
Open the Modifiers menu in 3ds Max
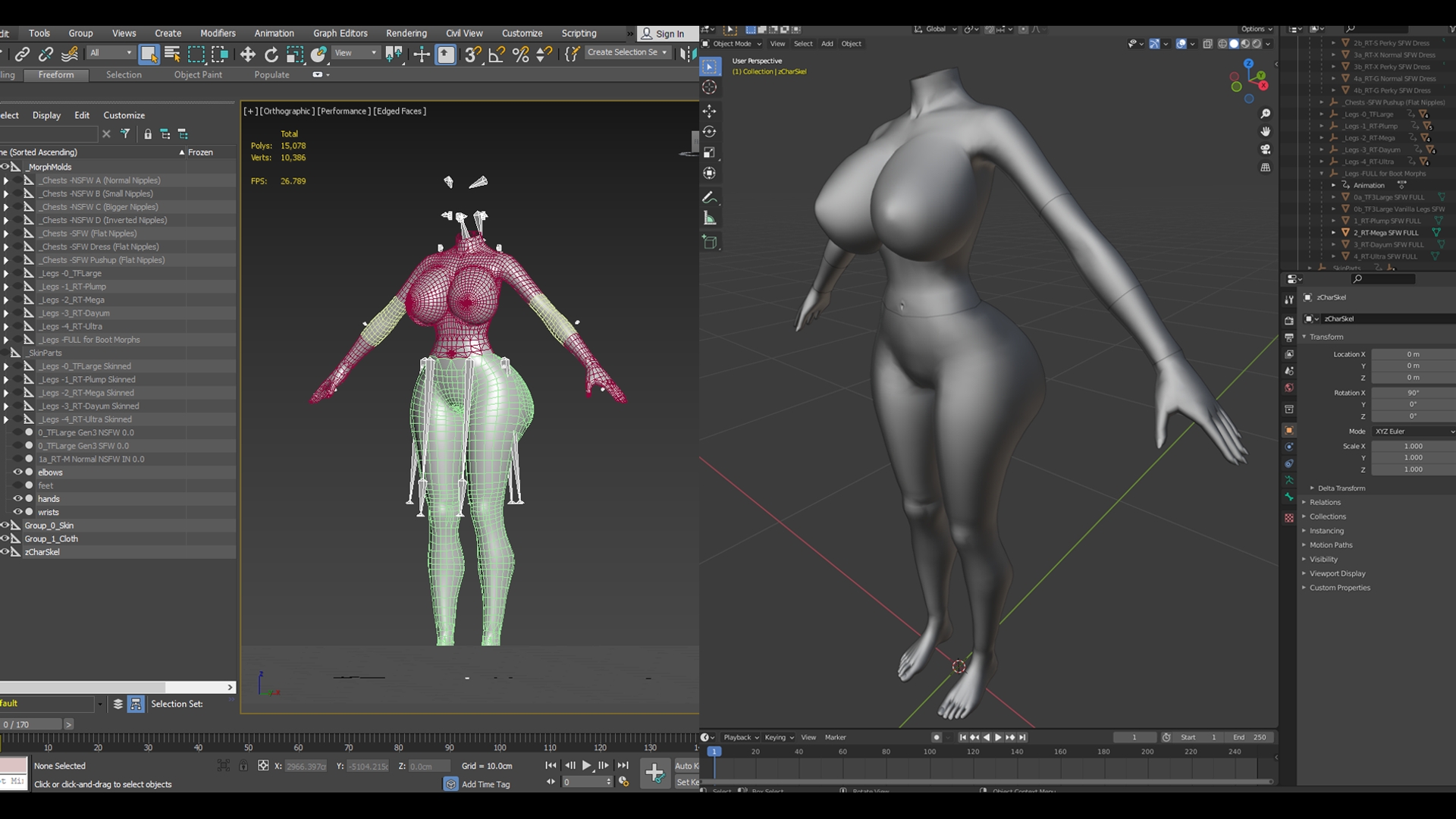[218, 33]
